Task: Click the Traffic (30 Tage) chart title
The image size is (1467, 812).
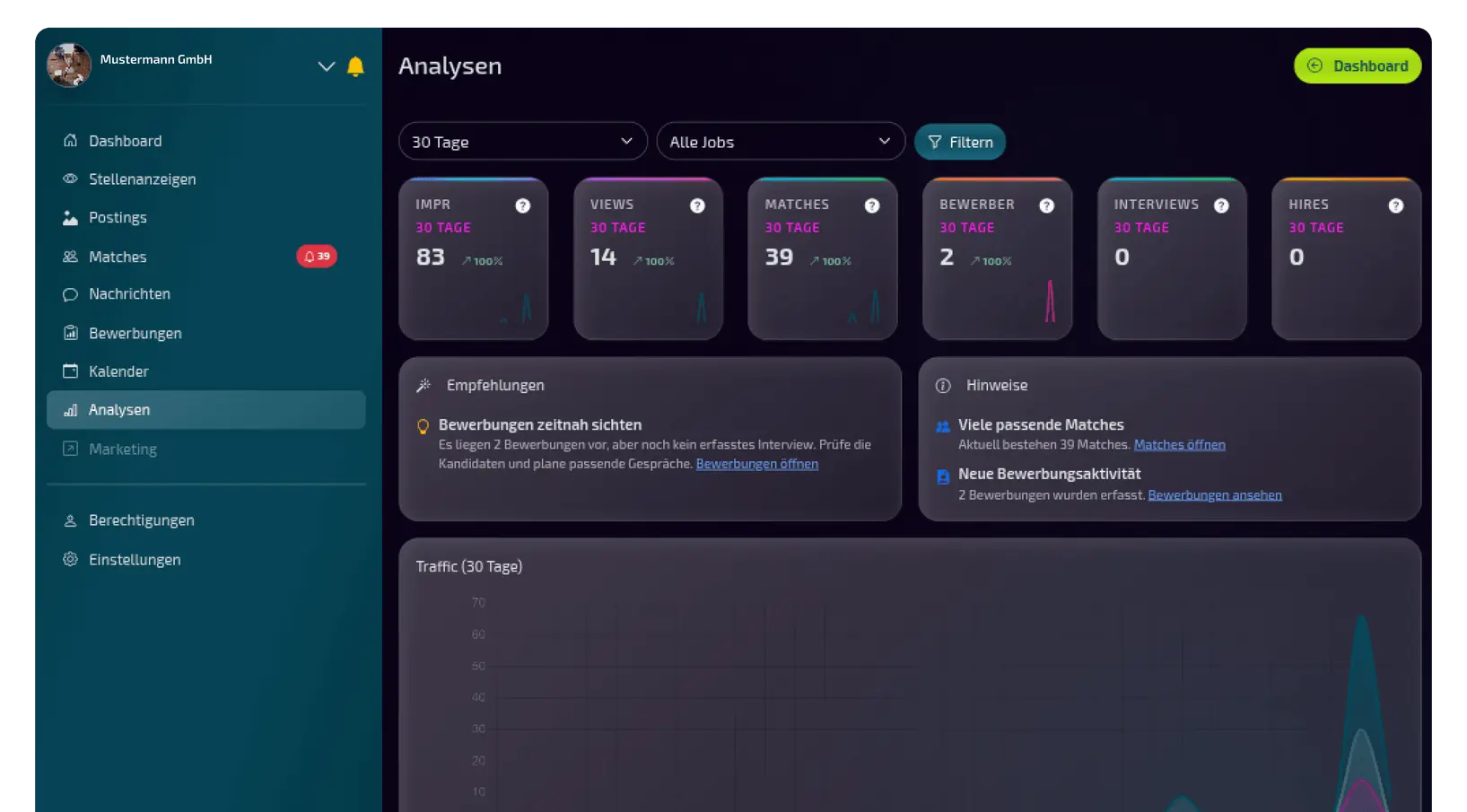Action: [469, 567]
